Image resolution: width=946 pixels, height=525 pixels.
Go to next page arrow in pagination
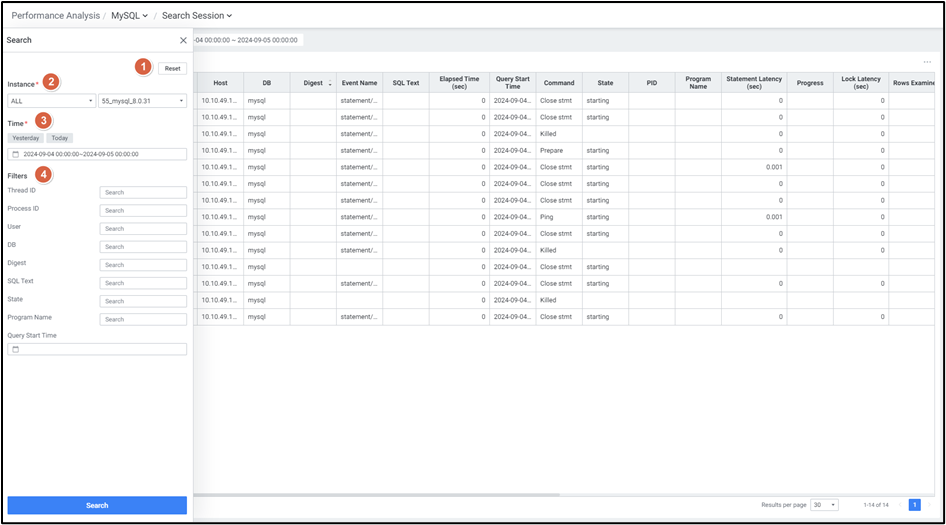(x=929, y=505)
